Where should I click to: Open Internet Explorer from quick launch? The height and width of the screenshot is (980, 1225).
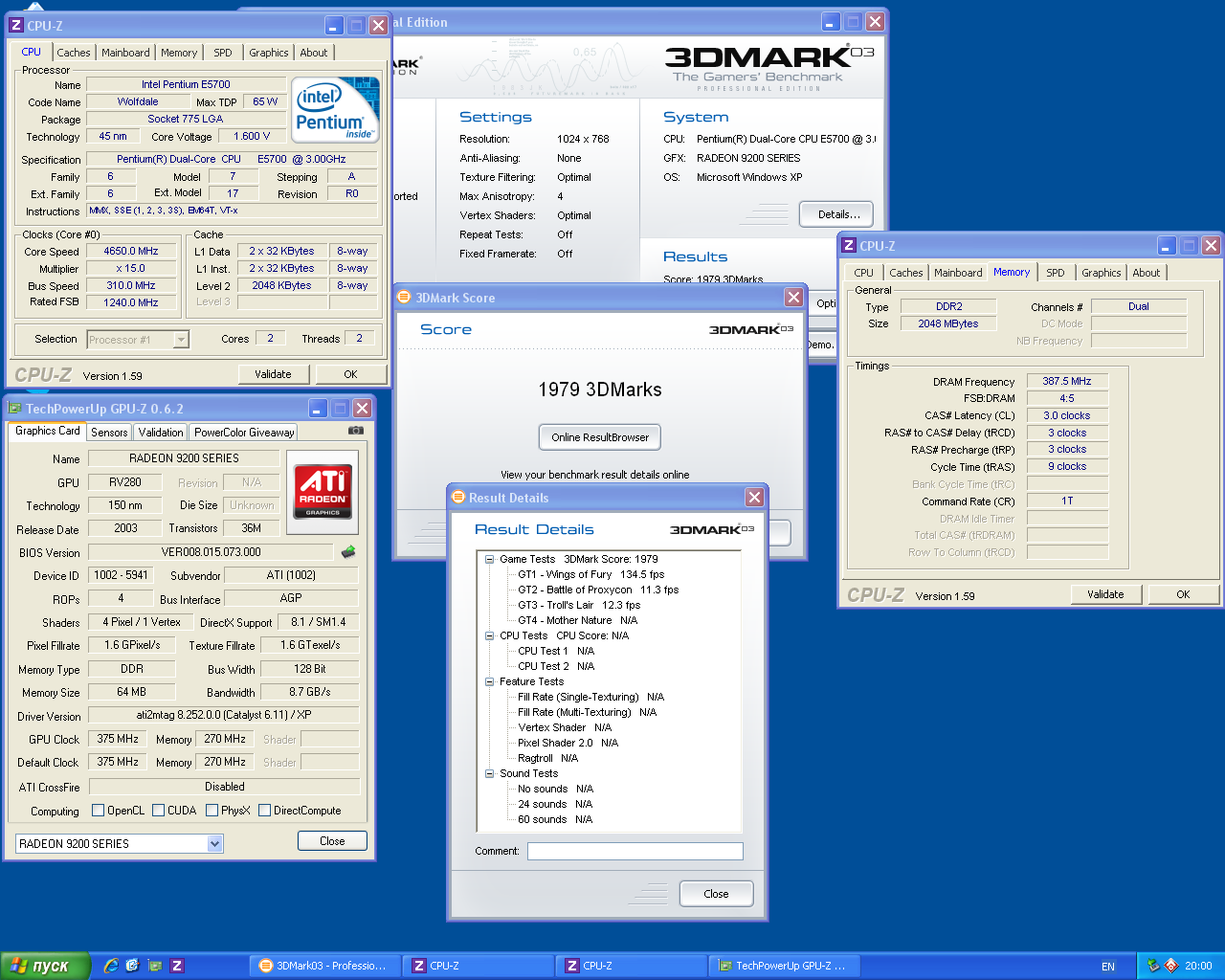click(111, 966)
